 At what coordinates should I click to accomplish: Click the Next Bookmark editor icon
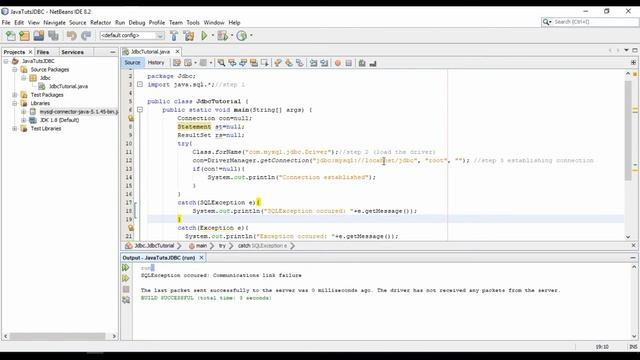tap(289, 63)
